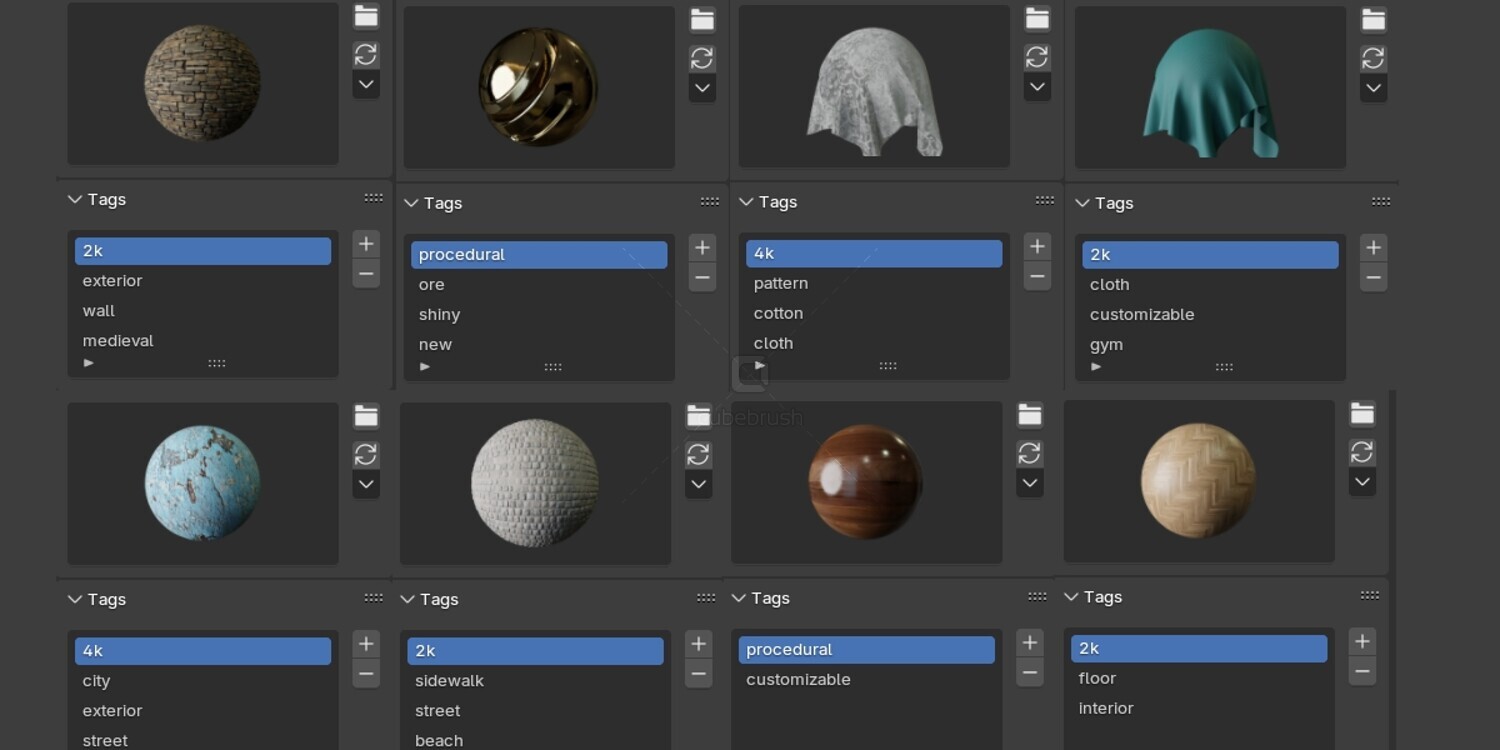The image size is (1500, 750).
Task: Select the dark wood sphere preview thumbnail
Action: tap(866, 482)
